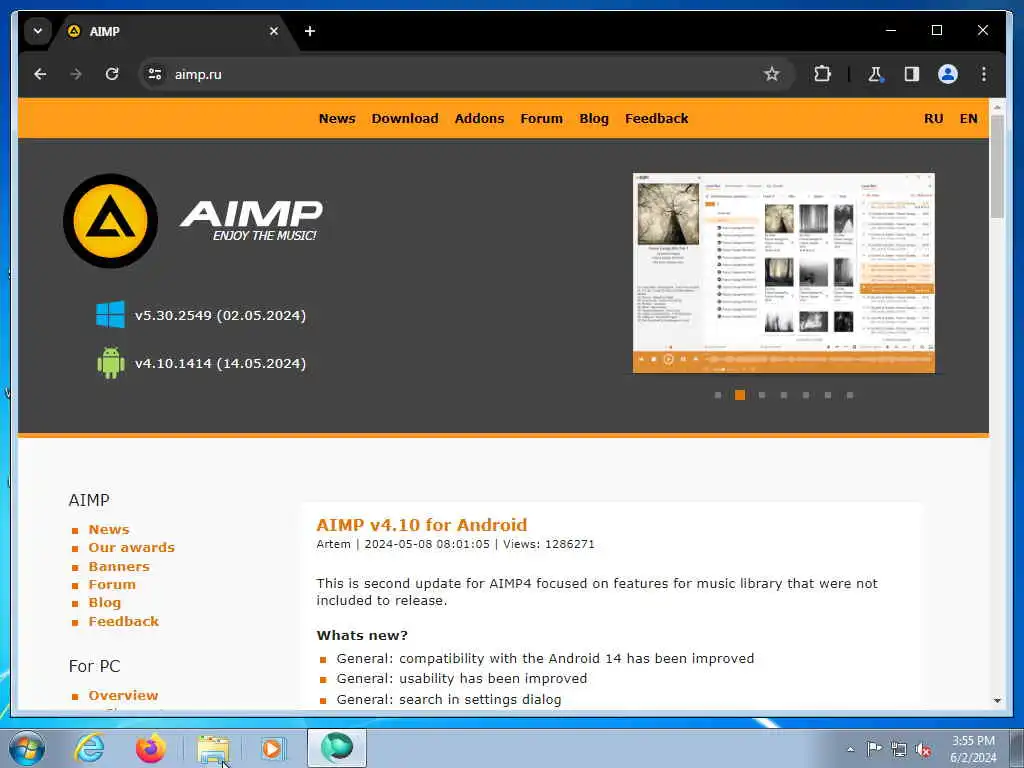The width and height of the screenshot is (1024, 768).
Task: Select the active second slideshow dot
Action: click(740, 395)
